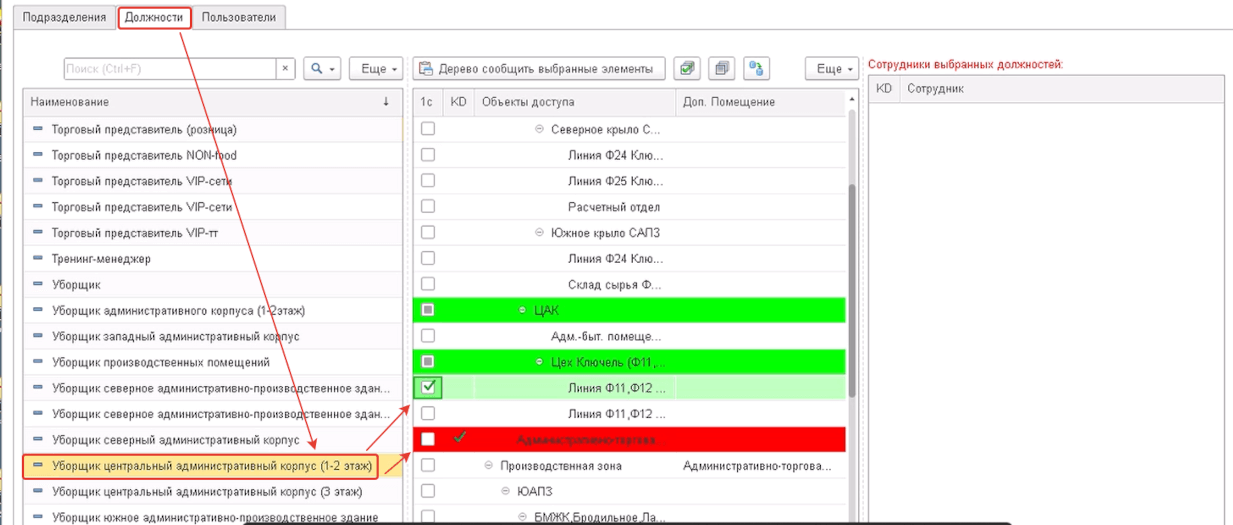Switch to the Подразделения tab
Viewport: 1233px width, 525px height.
[x=64, y=17]
